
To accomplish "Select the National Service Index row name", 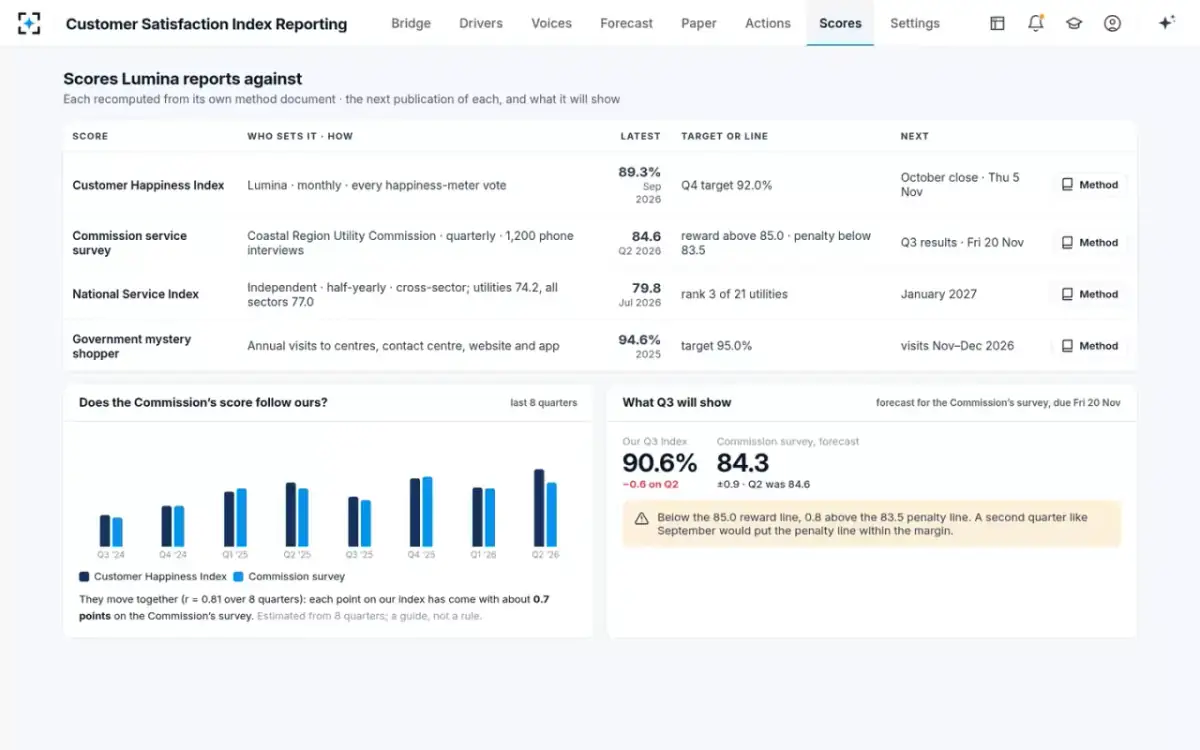I will click(x=135, y=295).
